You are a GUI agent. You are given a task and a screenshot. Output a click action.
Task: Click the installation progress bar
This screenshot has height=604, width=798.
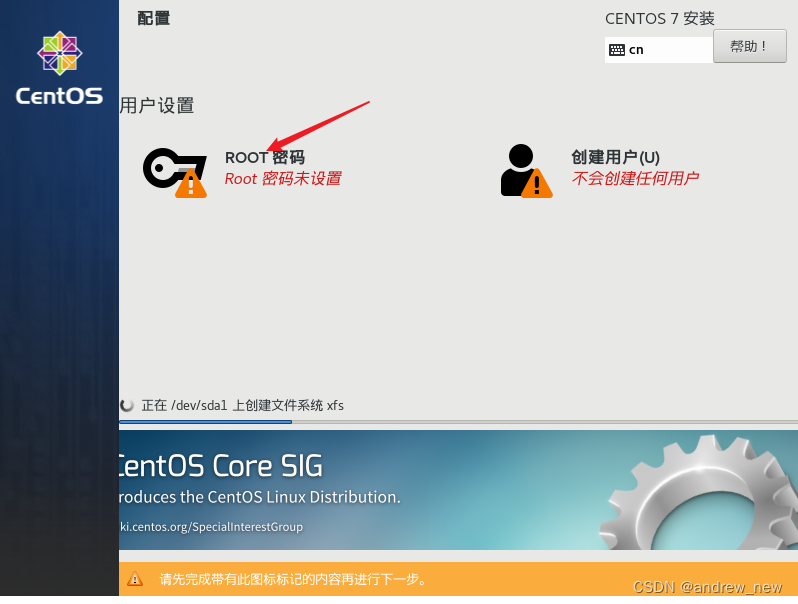point(458,422)
